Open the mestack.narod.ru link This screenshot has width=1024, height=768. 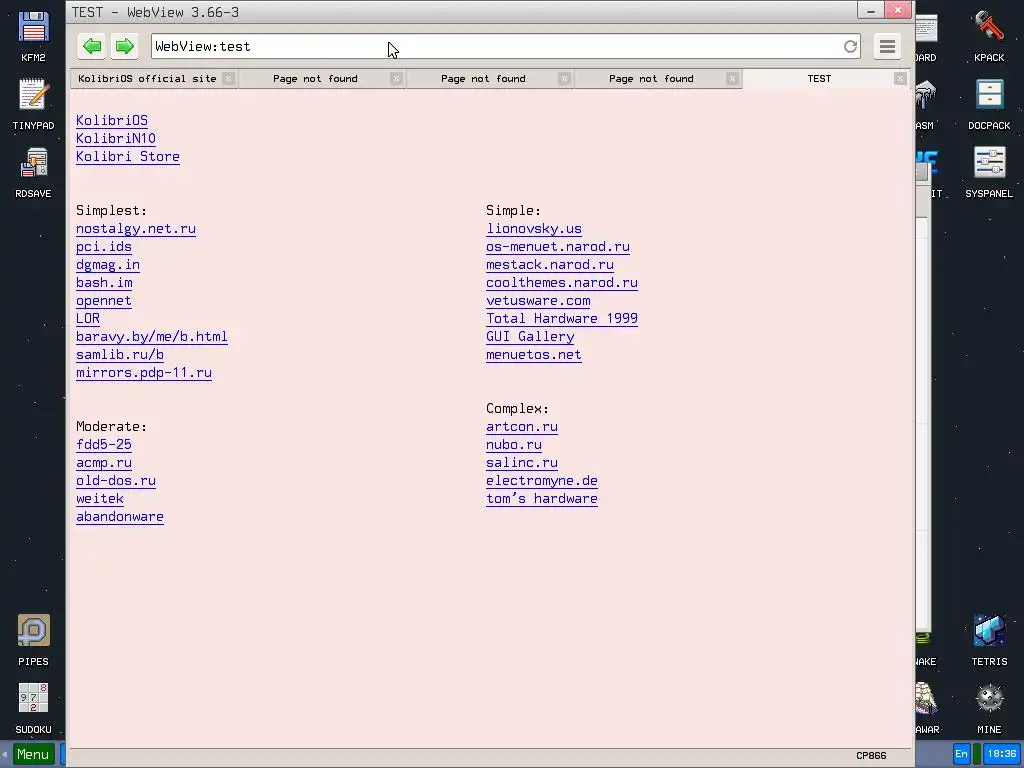pyautogui.click(x=550, y=264)
